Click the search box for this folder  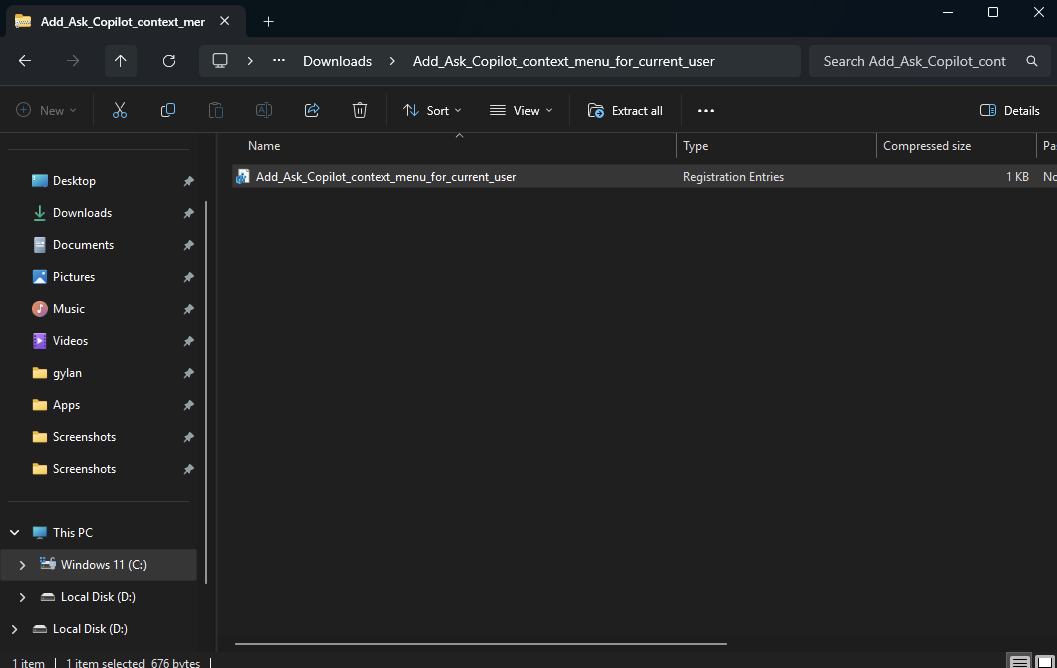(x=930, y=61)
